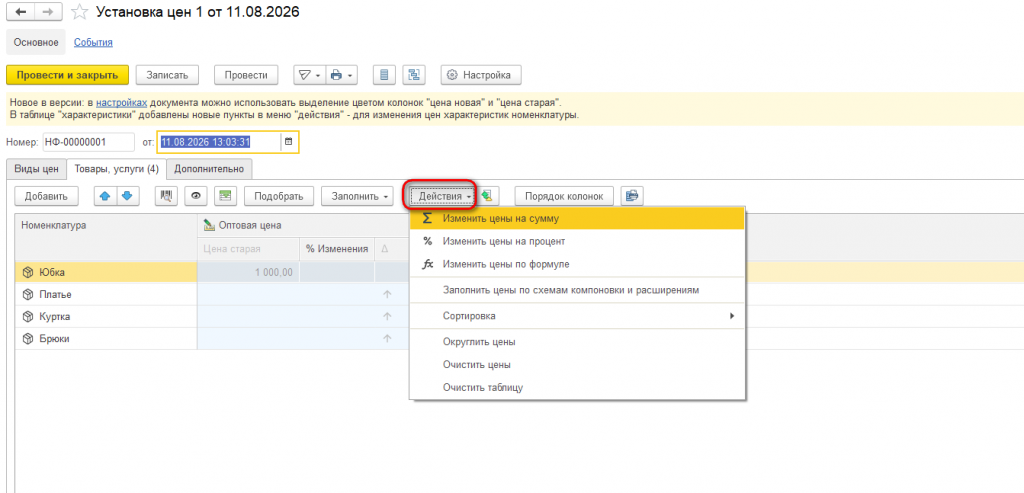
Task: Expand the Заполнить dropdown
Action: (x=357, y=195)
